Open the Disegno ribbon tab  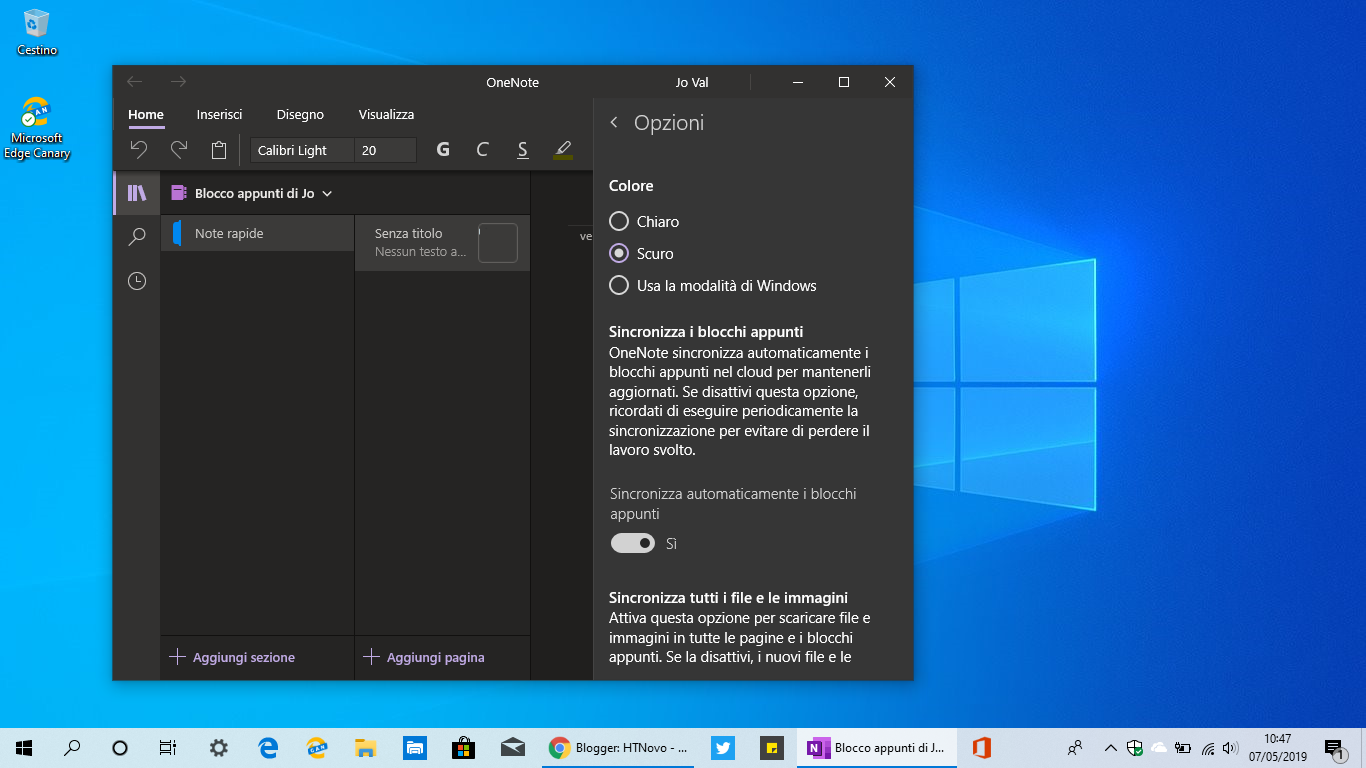pos(300,115)
